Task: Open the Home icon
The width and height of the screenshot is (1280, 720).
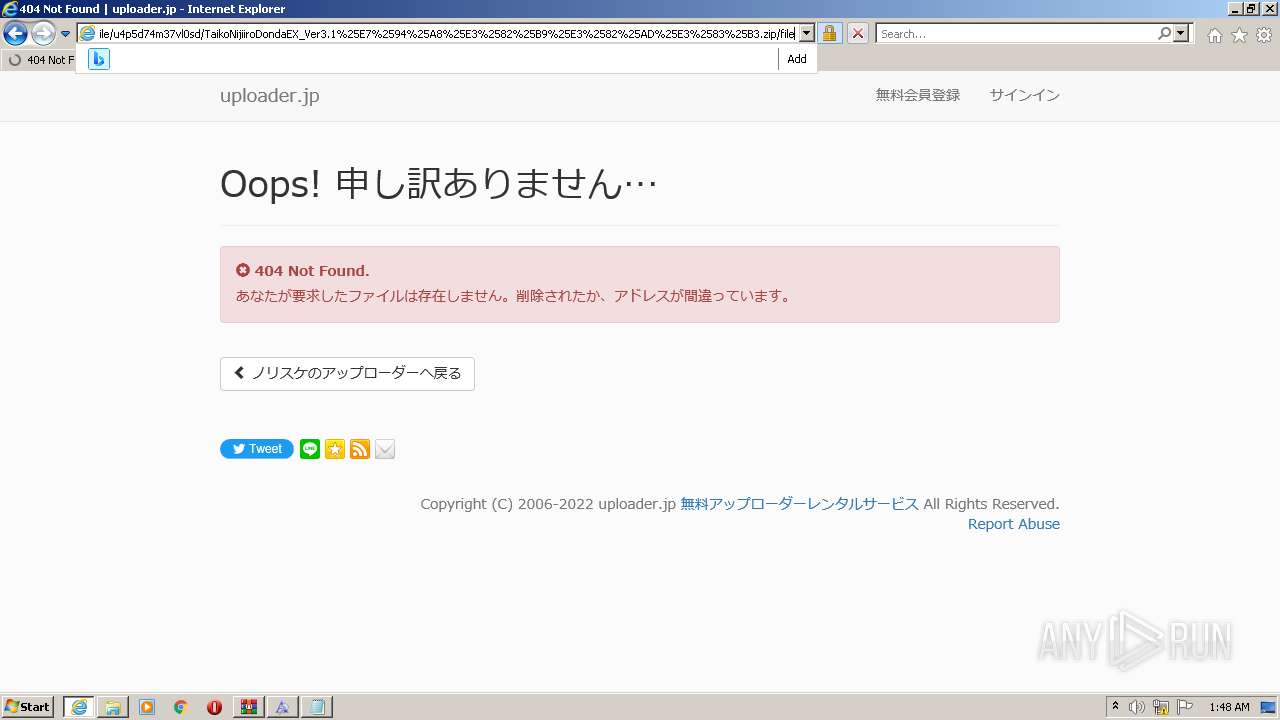Action: (1214, 35)
